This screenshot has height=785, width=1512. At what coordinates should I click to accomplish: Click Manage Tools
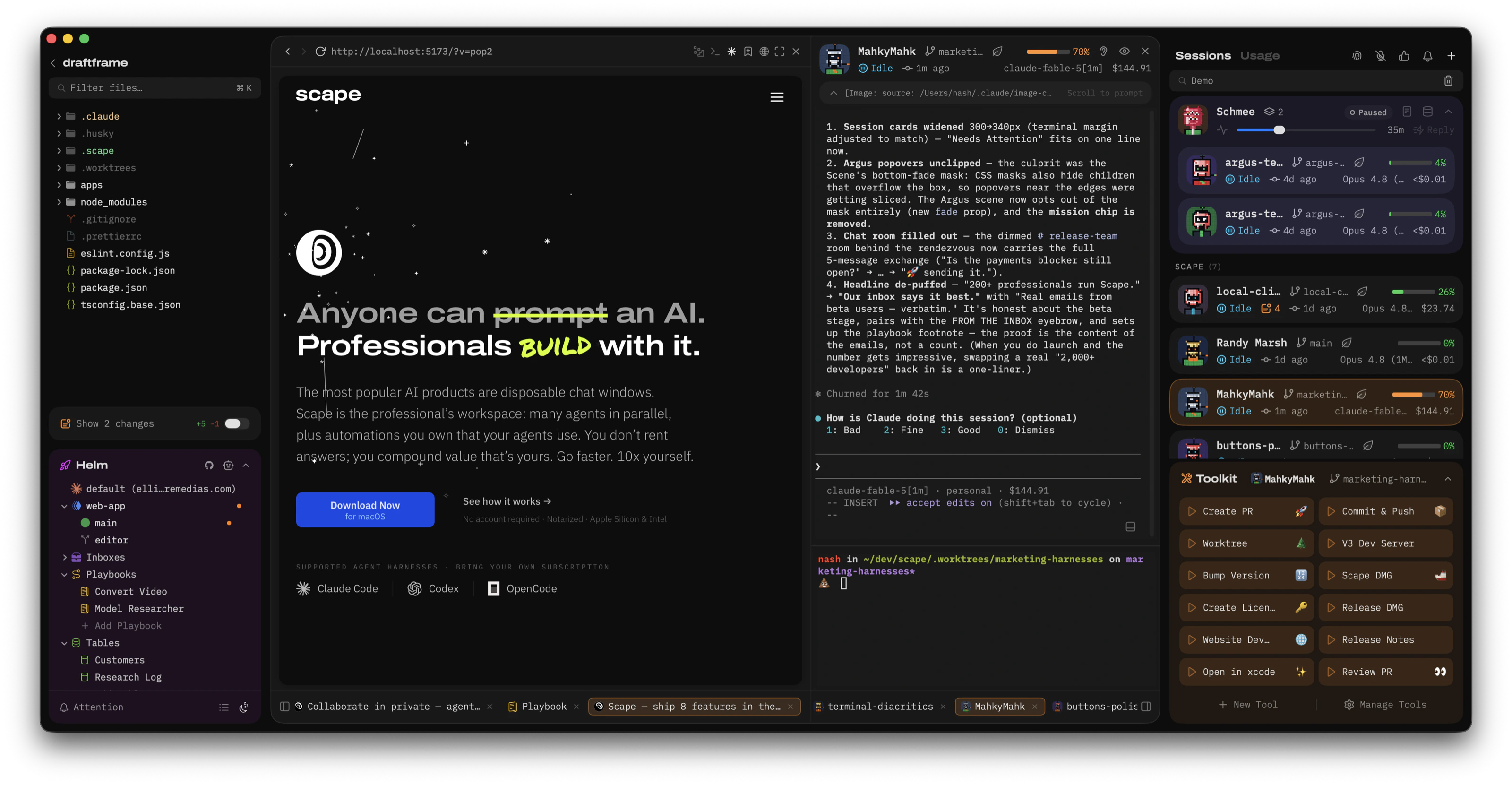click(1385, 705)
